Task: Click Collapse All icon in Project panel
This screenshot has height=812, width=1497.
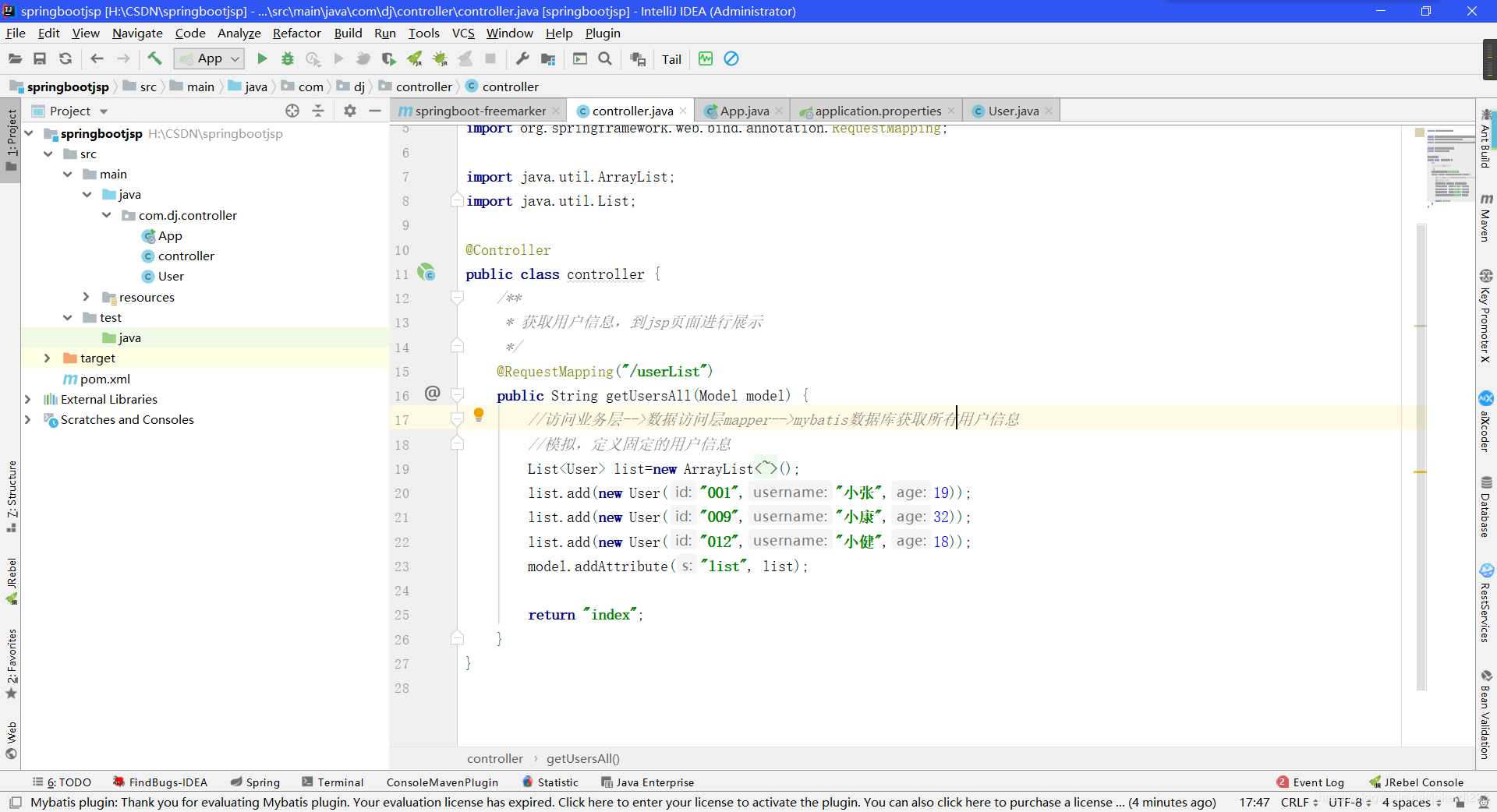Action: point(318,111)
